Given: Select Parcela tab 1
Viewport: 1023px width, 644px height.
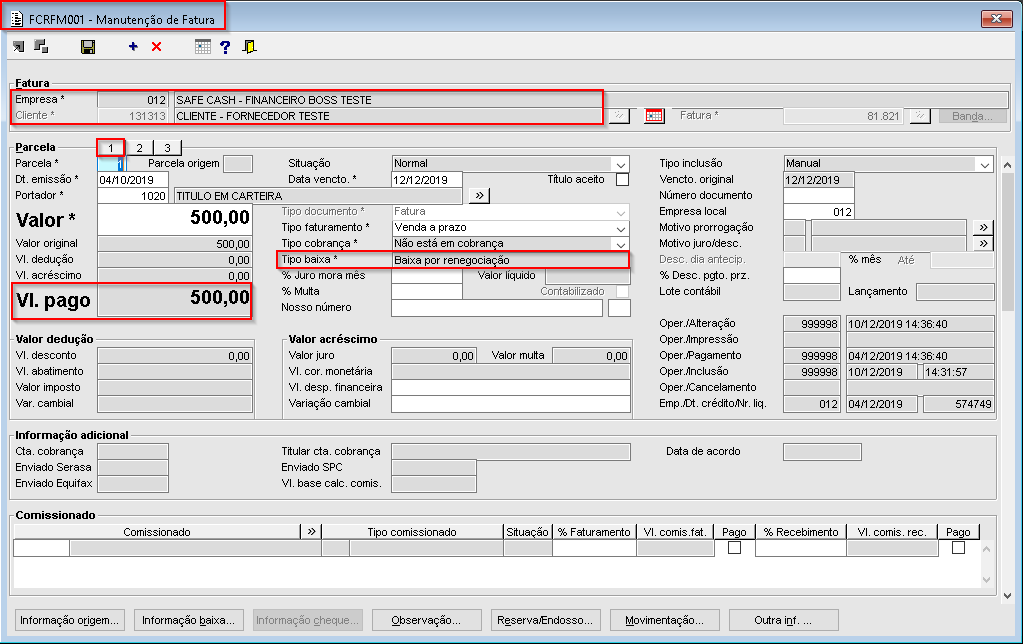Looking at the screenshot, I should (111, 147).
